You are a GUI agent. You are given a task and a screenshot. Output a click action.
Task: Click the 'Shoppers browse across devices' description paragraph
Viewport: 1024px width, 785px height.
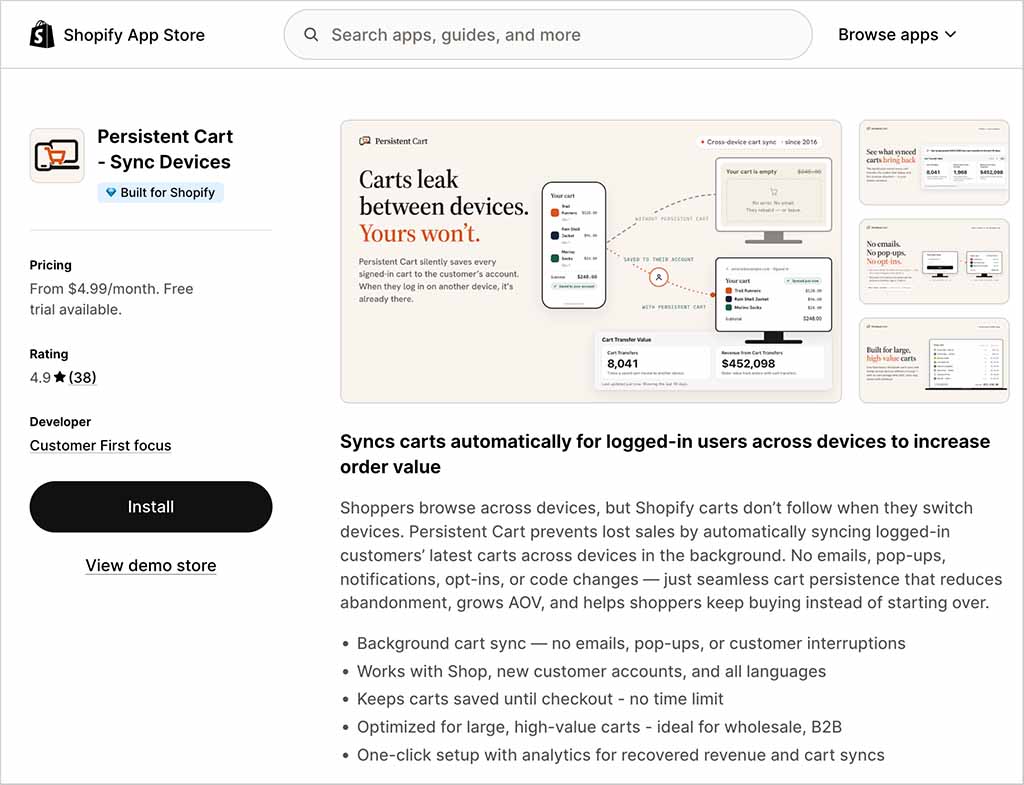[671, 555]
